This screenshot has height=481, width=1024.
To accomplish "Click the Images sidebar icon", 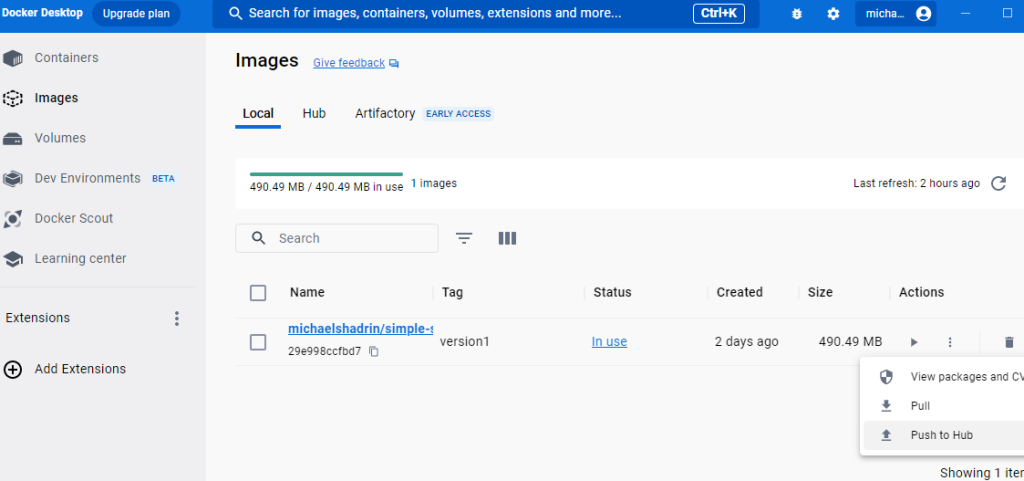I will pyautogui.click(x=12, y=99).
